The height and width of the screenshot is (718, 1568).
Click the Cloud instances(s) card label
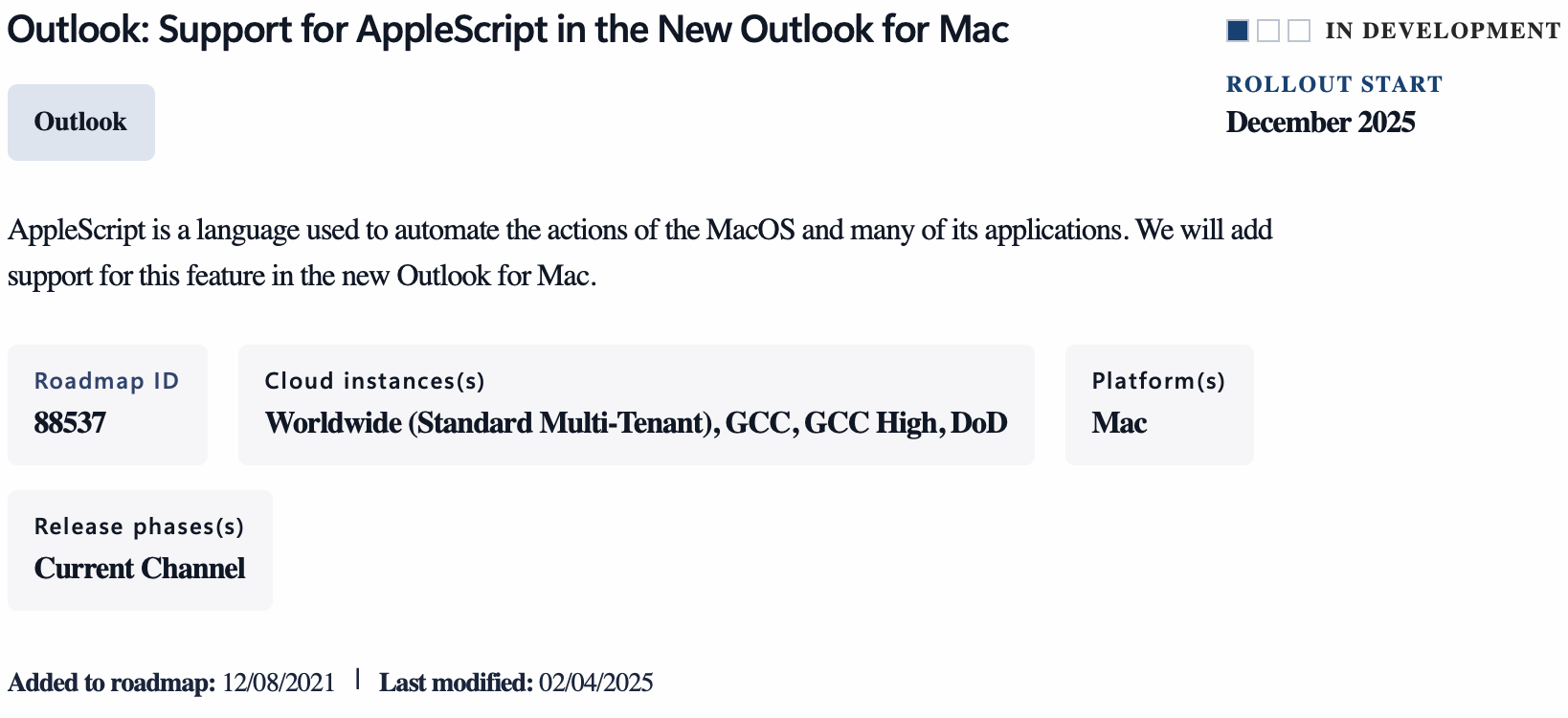[374, 381]
